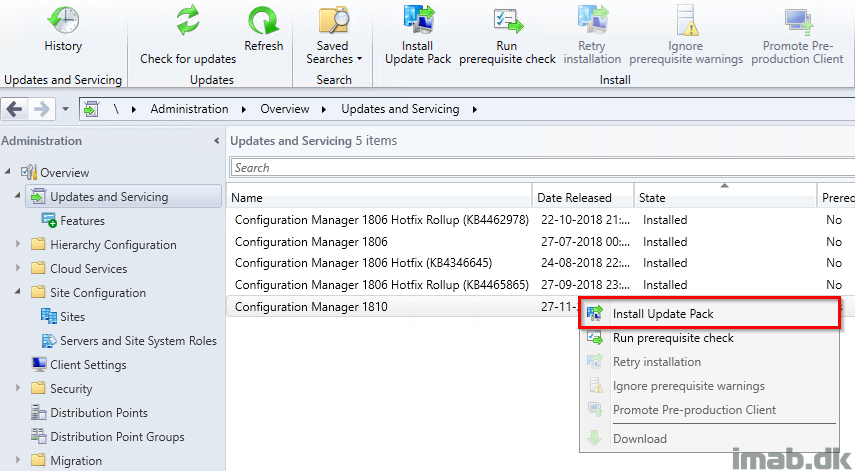This screenshot has width=855, height=471.
Task: Go back with the left arrow
Action: click(15, 110)
